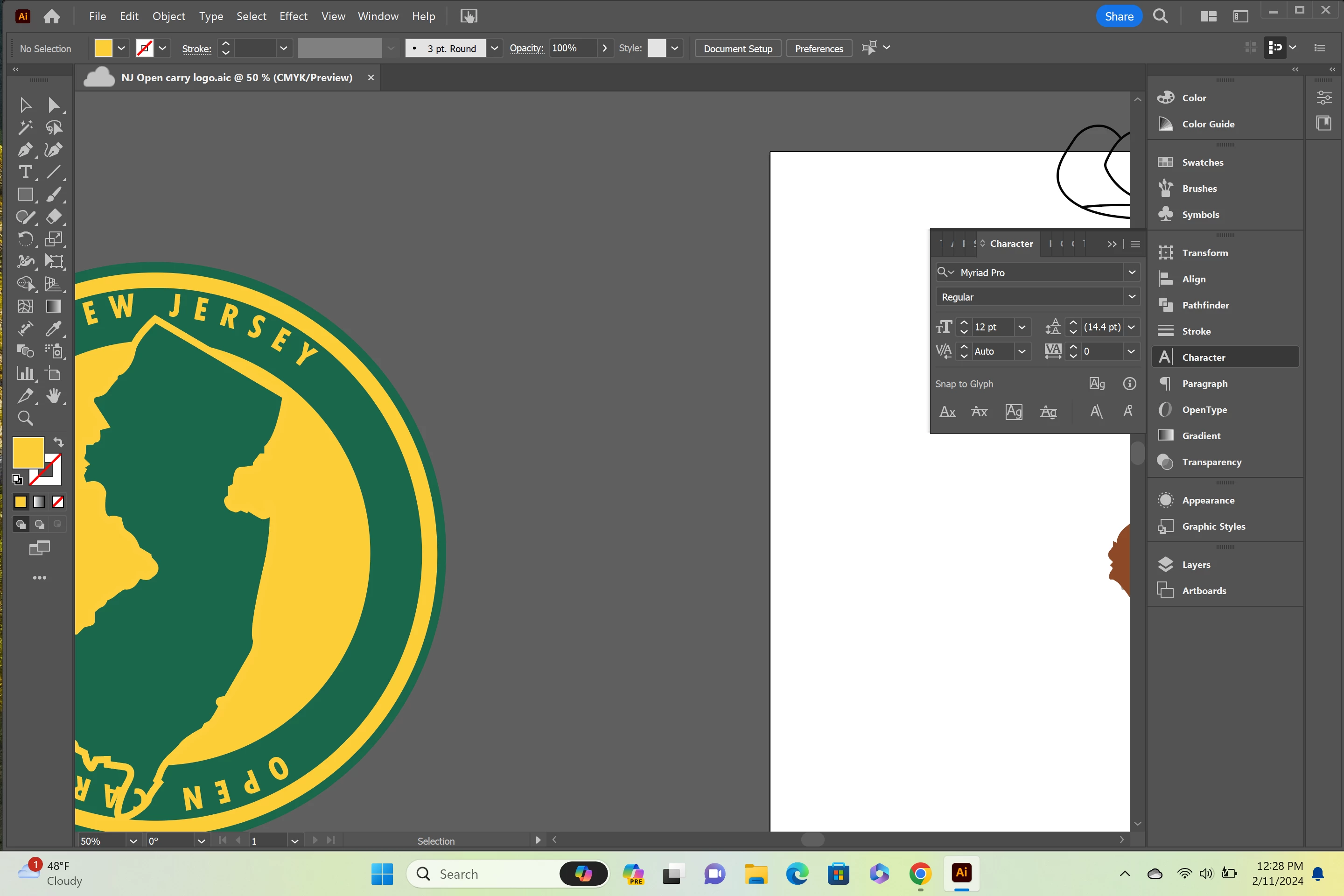The height and width of the screenshot is (896, 1344).
Task: Pick the Zoom tool in toolbar
Action: [25, 418]
